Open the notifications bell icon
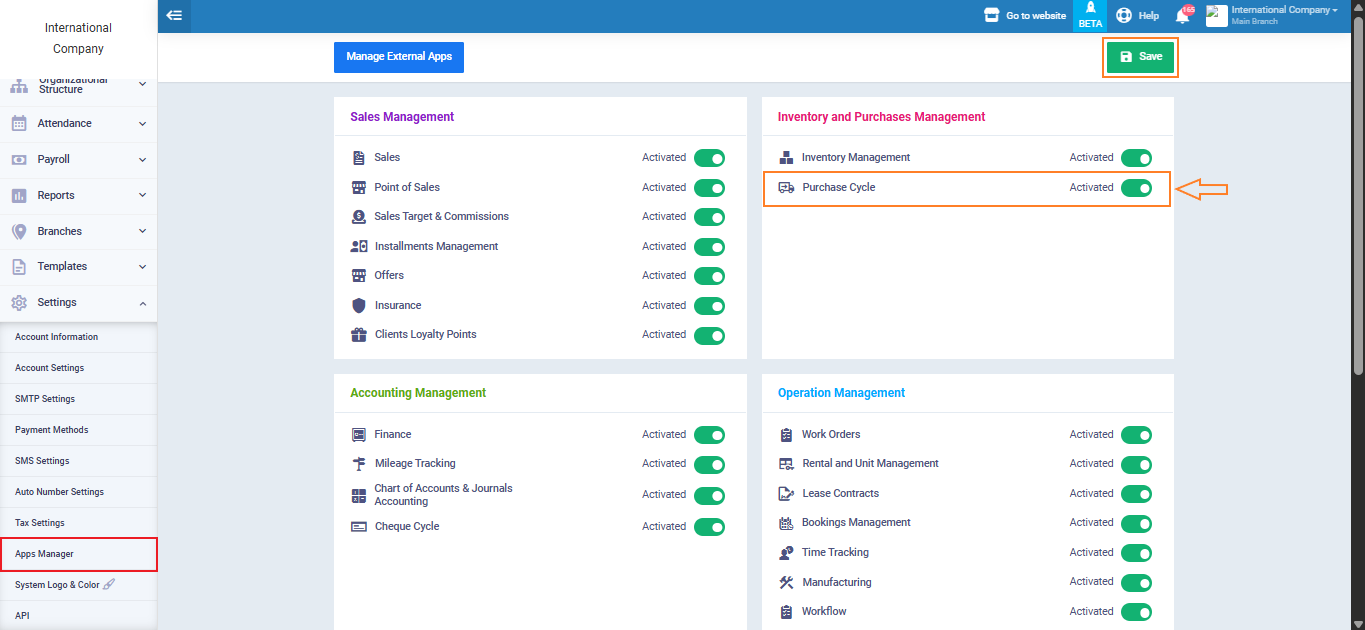The width and height of the screenshot is (1365, 630). pos(1182,16)
